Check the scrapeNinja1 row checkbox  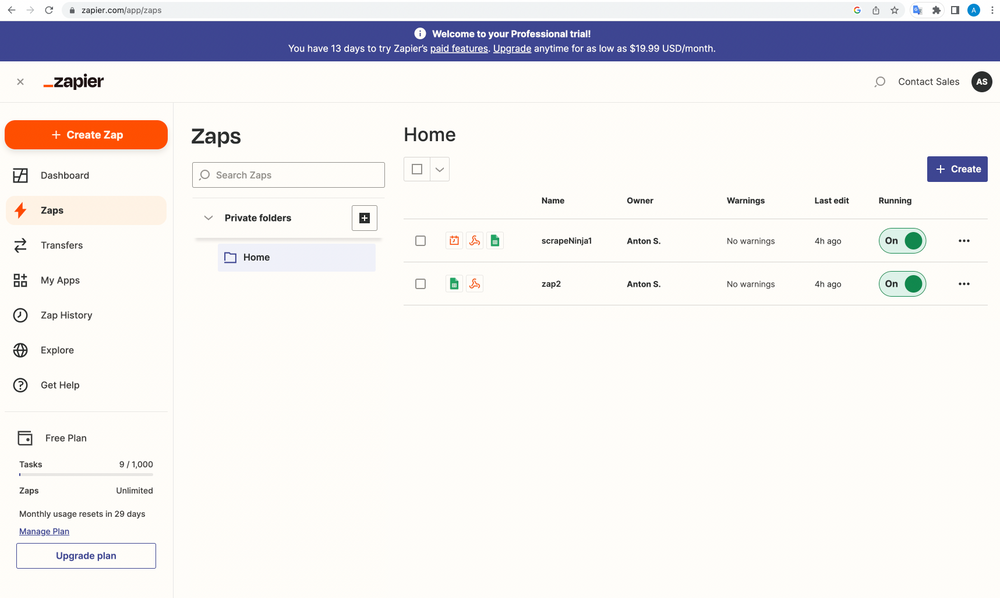coord(420,241)
